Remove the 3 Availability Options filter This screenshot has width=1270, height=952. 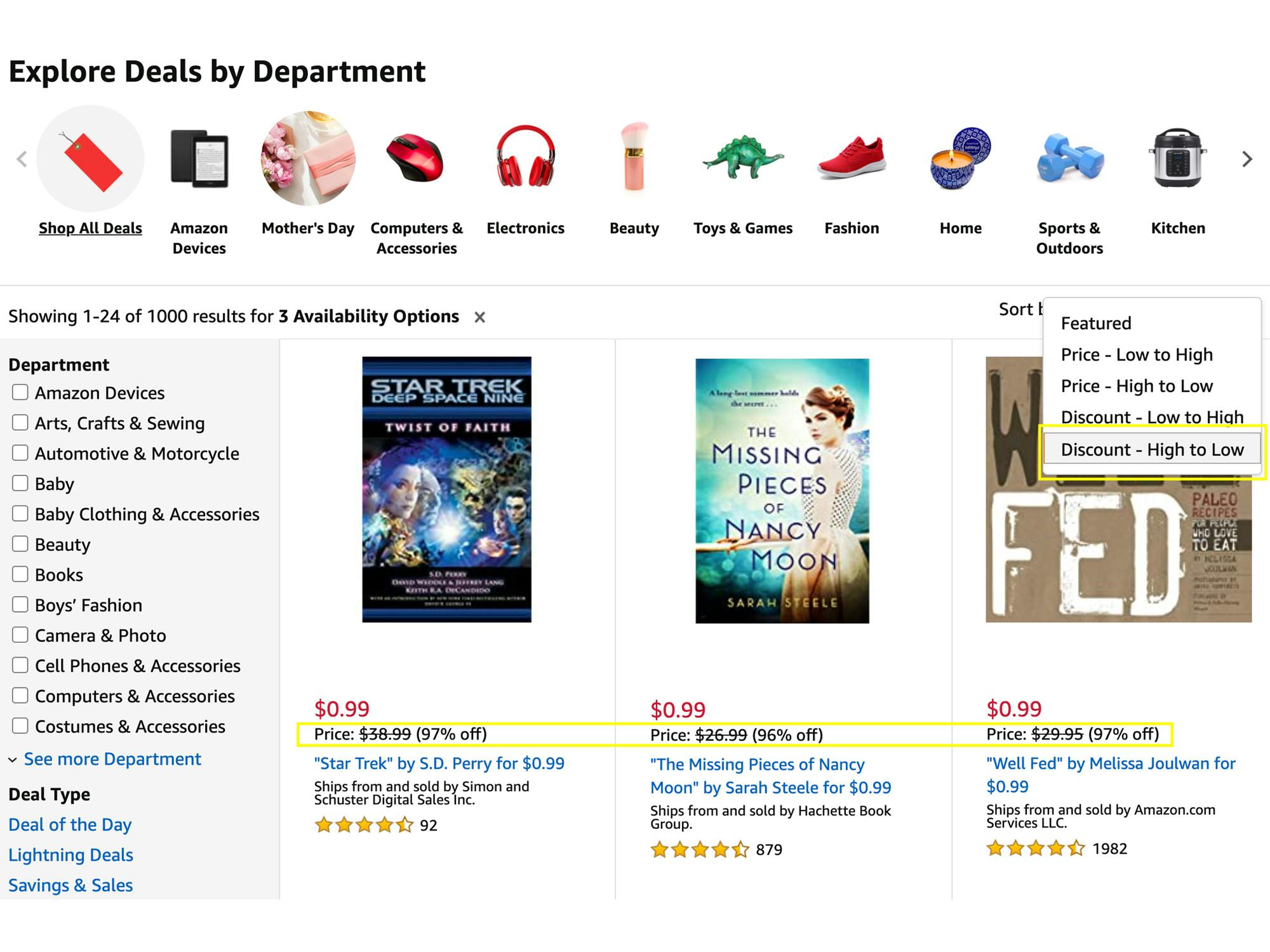tap(480, 317)
